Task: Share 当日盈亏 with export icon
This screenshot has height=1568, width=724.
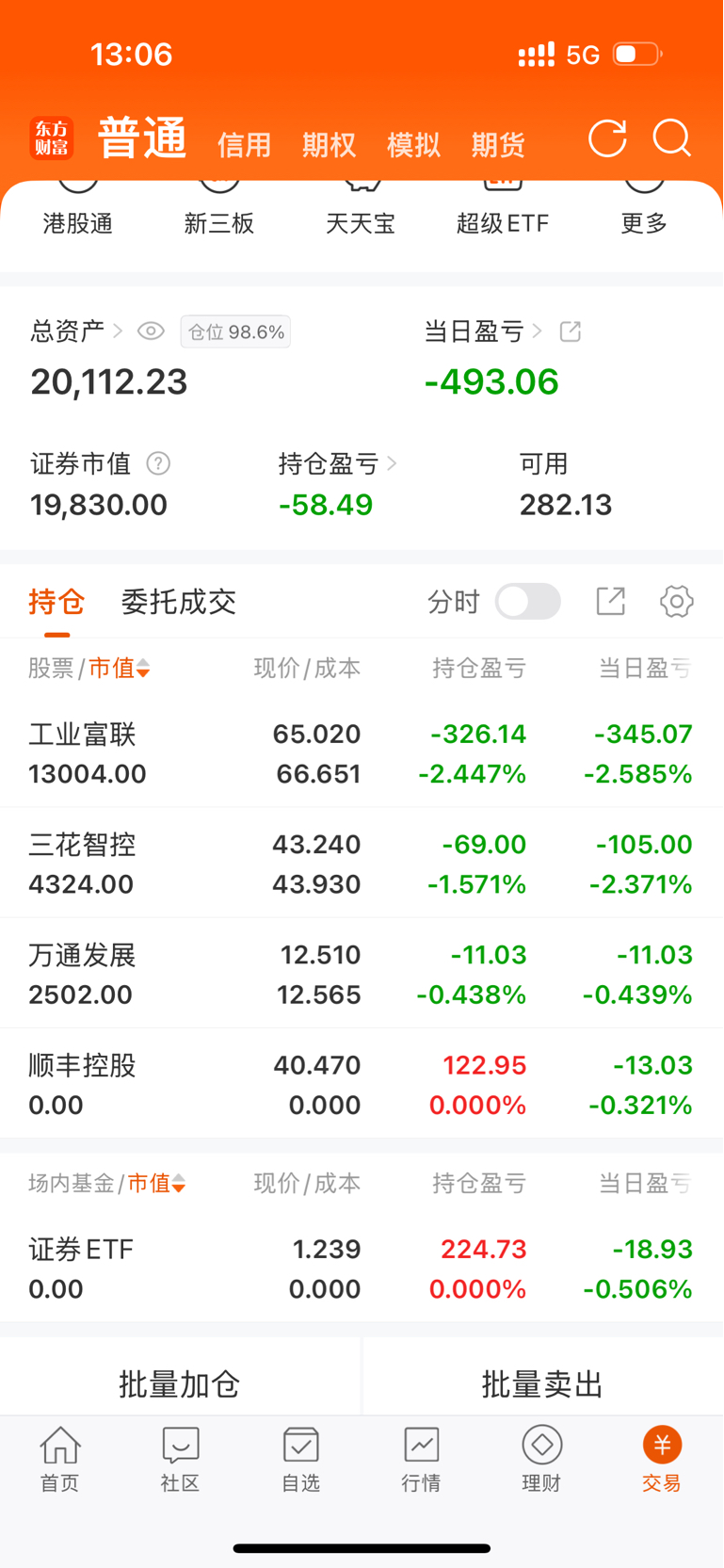Action: pos(571,331)
